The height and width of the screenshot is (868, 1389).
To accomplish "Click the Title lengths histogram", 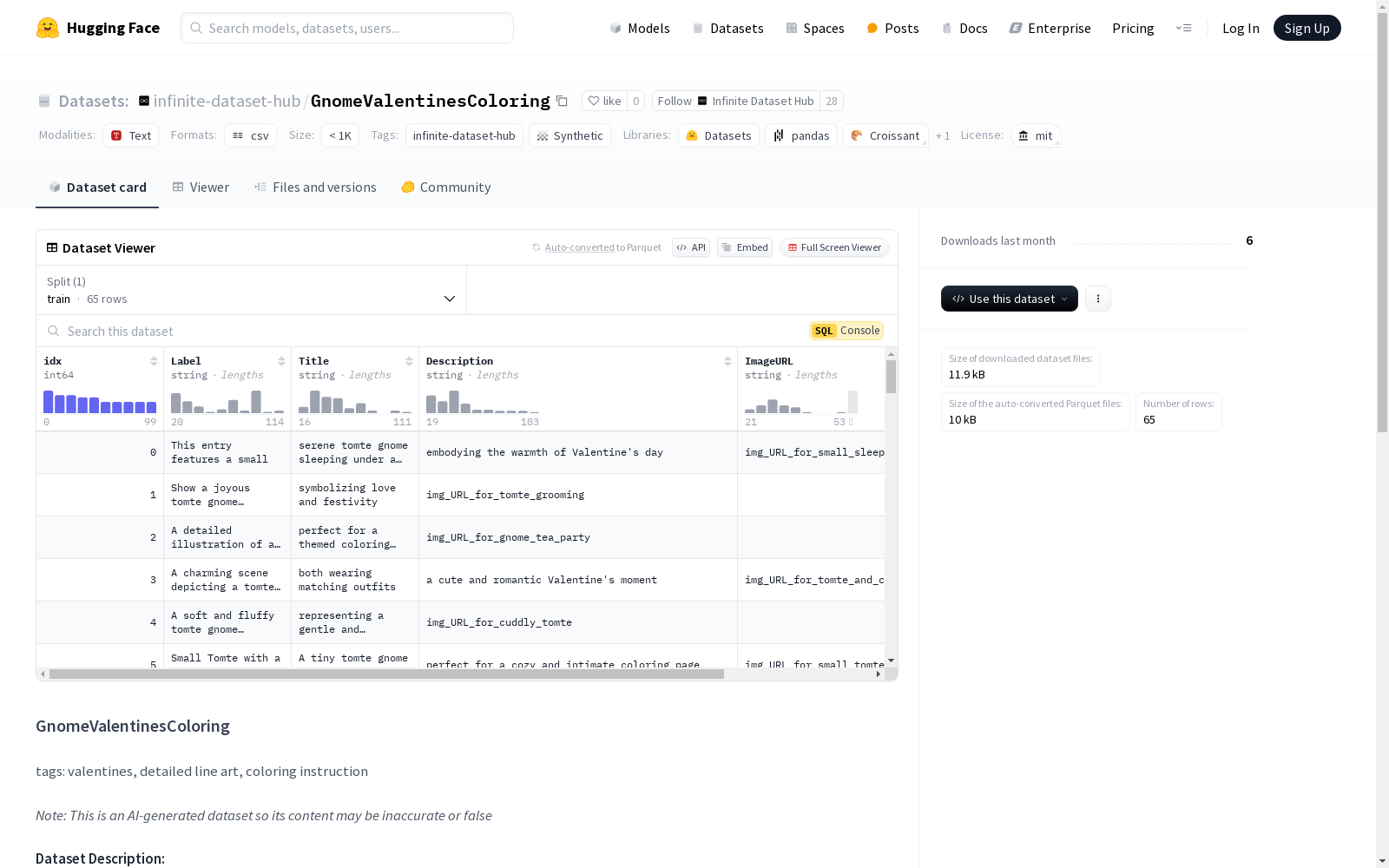I will [x=355, y=402].
